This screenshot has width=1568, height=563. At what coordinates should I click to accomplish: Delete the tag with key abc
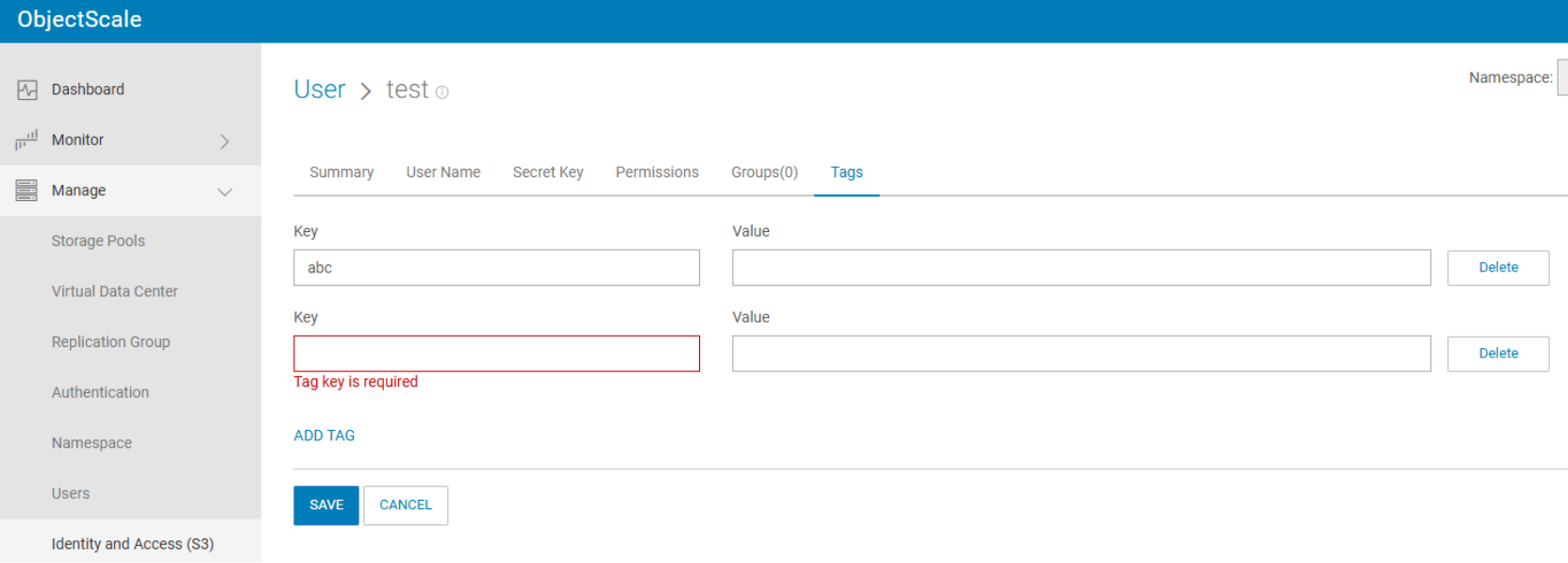(1498, 268)
